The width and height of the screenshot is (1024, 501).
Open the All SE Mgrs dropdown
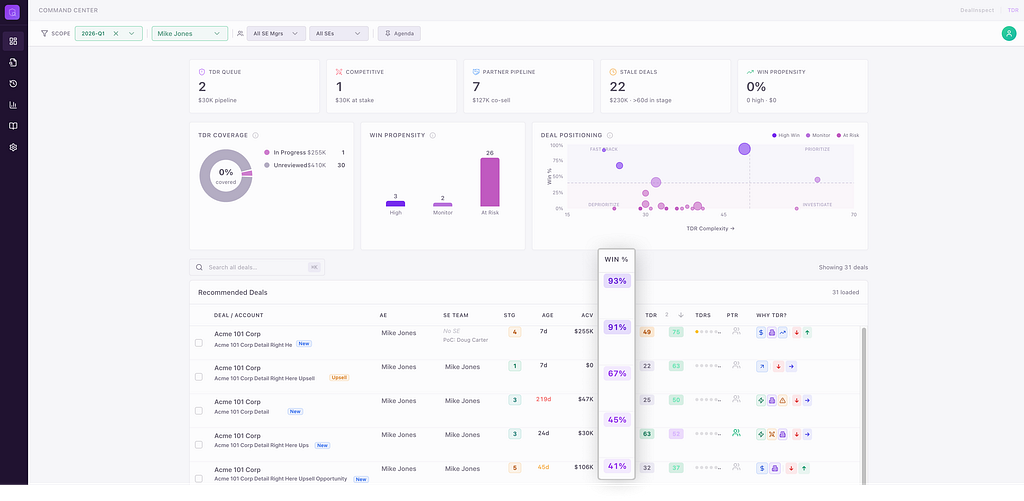pyautogui.click(x=276, y=33)
